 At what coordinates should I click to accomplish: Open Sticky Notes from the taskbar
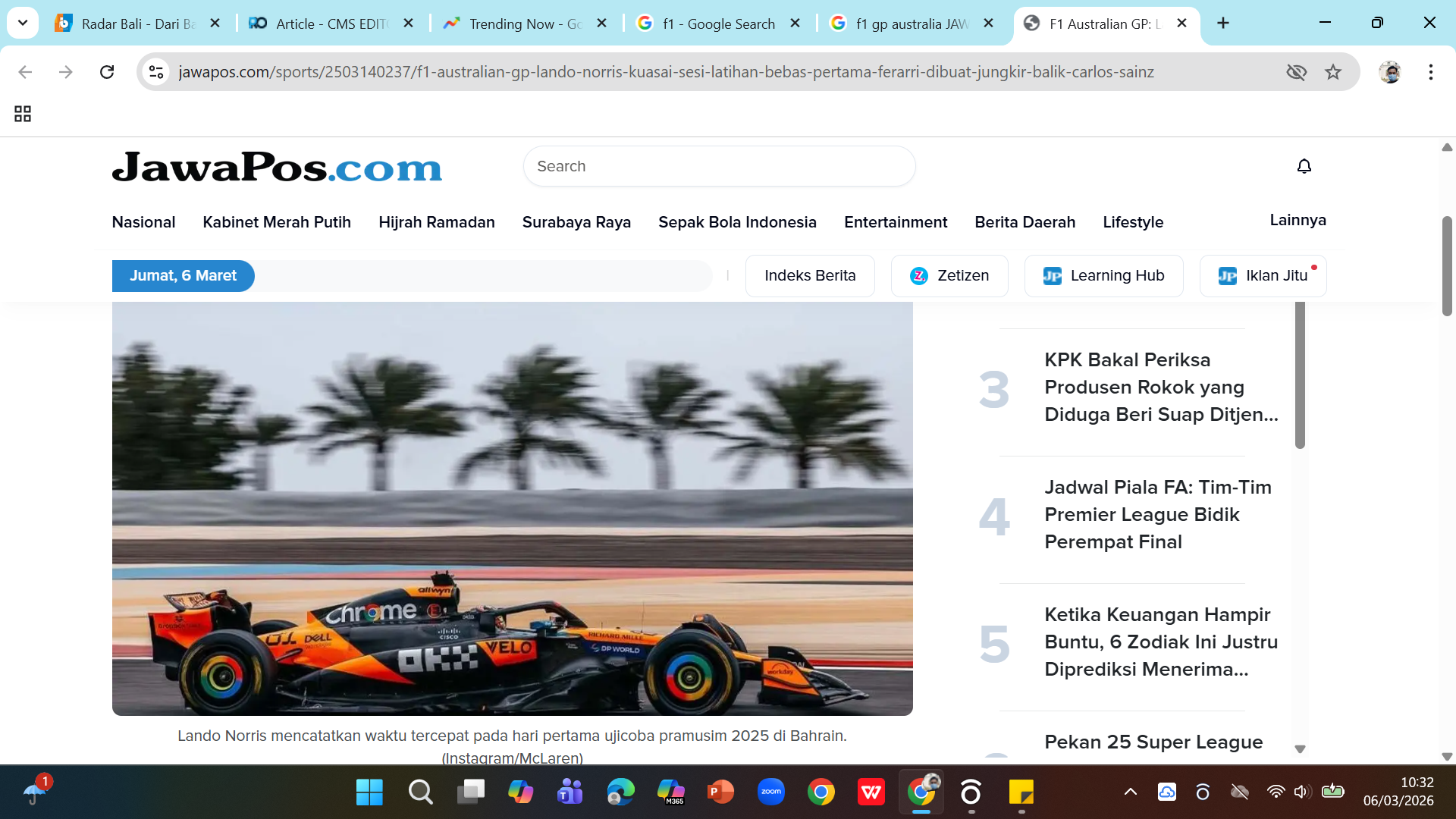coord(1021,792)
